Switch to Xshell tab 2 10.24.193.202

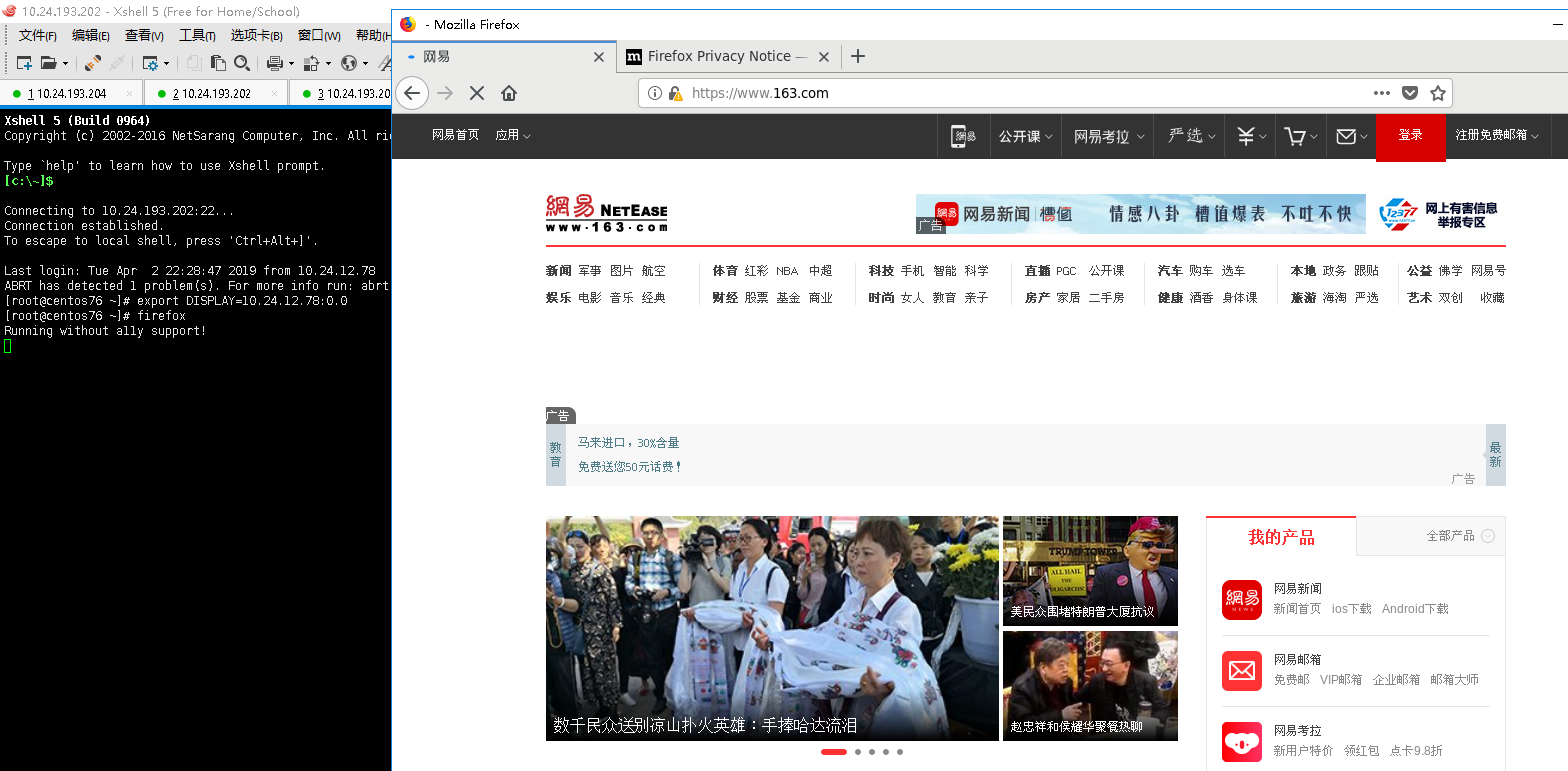[x=216, y=94]
